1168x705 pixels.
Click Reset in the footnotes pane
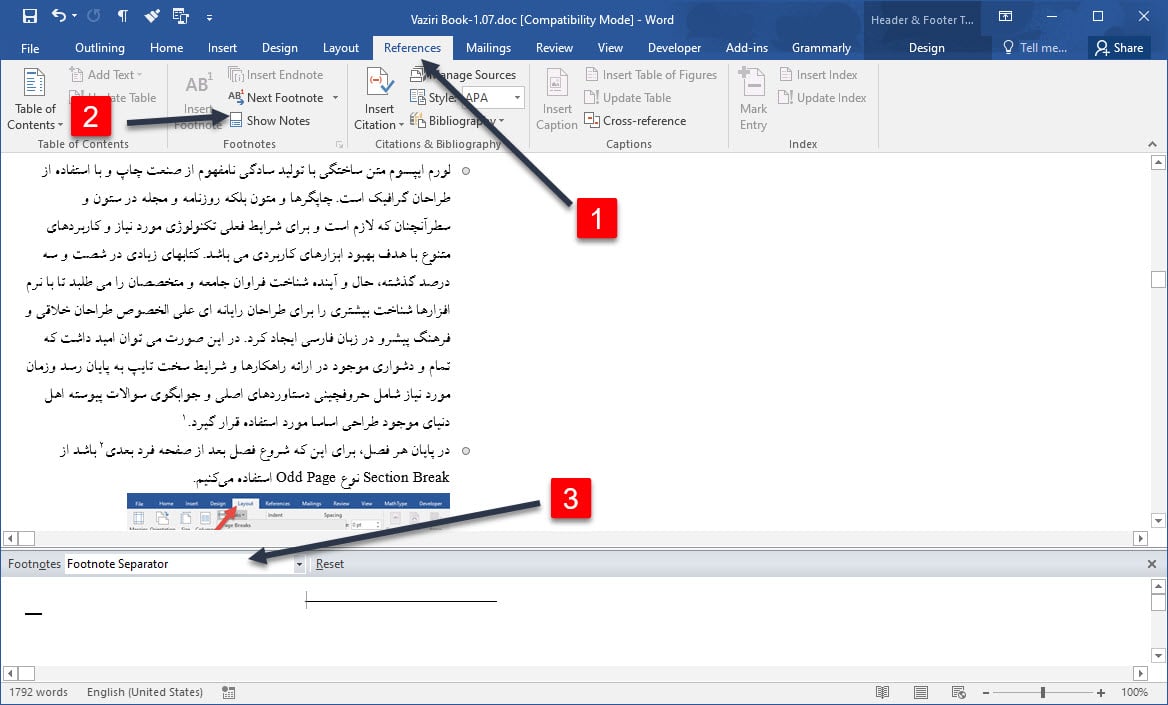click(329, 564)
